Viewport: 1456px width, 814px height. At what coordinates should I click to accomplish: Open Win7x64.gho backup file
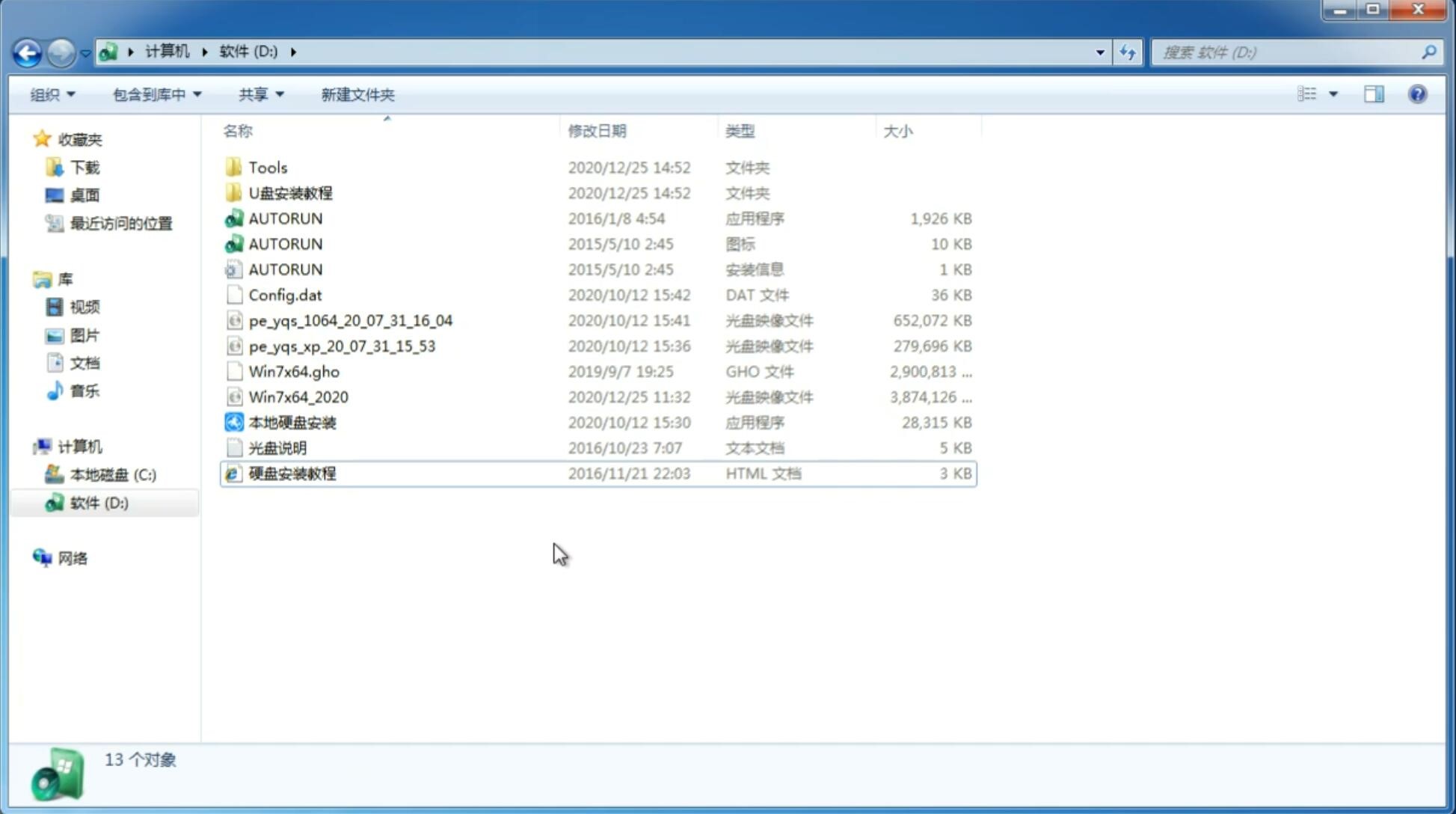click(x=293, y=371)
